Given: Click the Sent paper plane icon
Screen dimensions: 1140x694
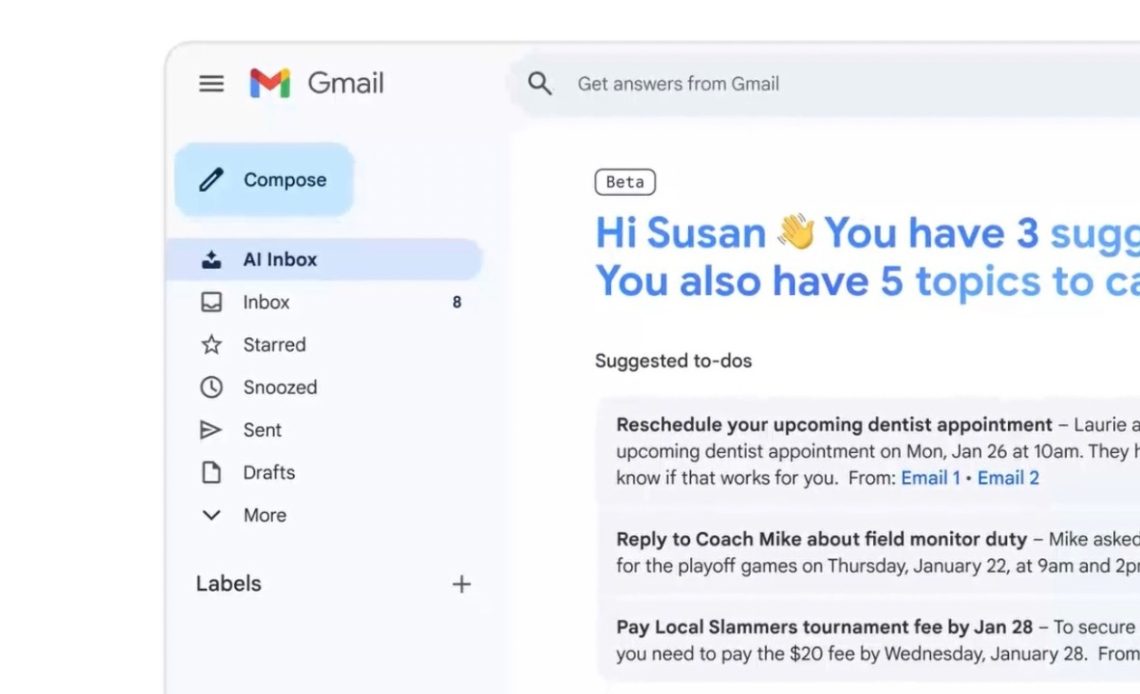Looking at the screenshot, I should (x=211, y=430).
